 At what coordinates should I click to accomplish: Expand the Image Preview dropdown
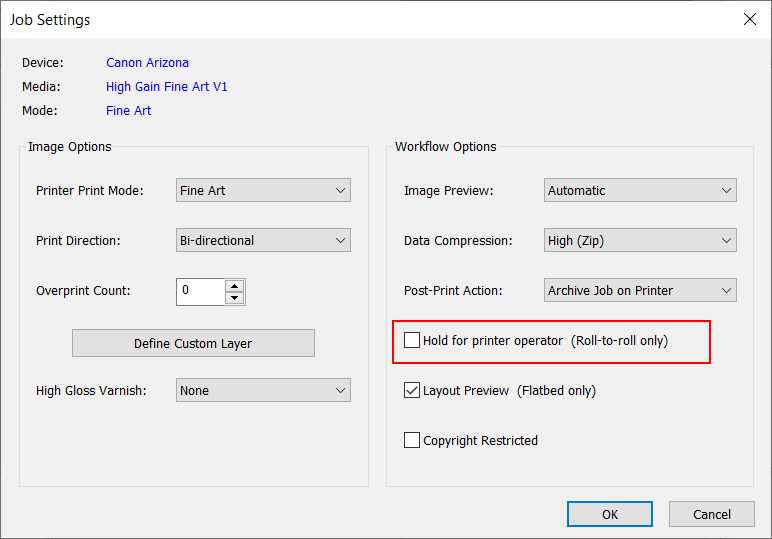pyautogui.click(x=640, y=191)
